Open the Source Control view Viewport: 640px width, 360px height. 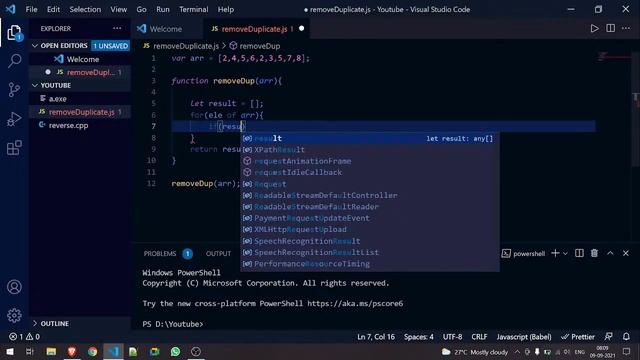[14, 89]
